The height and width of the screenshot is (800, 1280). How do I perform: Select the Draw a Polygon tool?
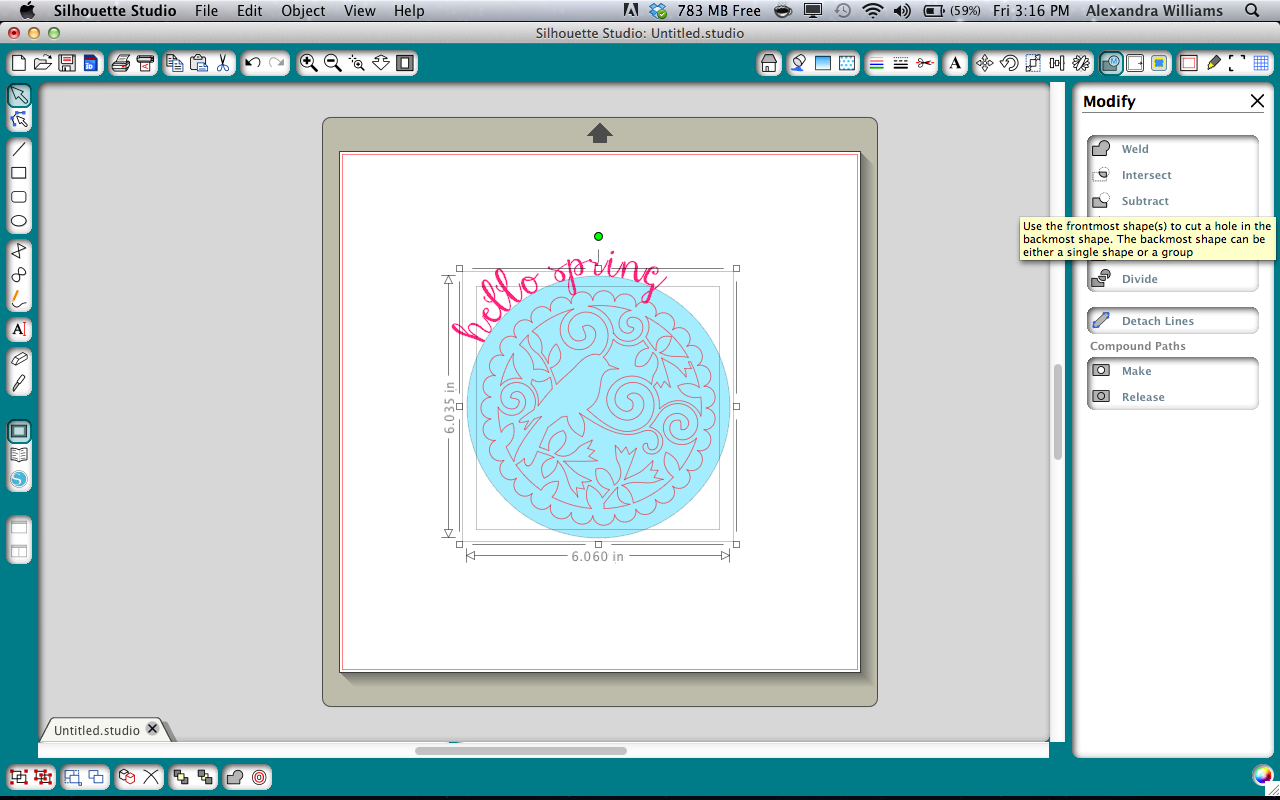pyautogui.click(x=19, y=250)
